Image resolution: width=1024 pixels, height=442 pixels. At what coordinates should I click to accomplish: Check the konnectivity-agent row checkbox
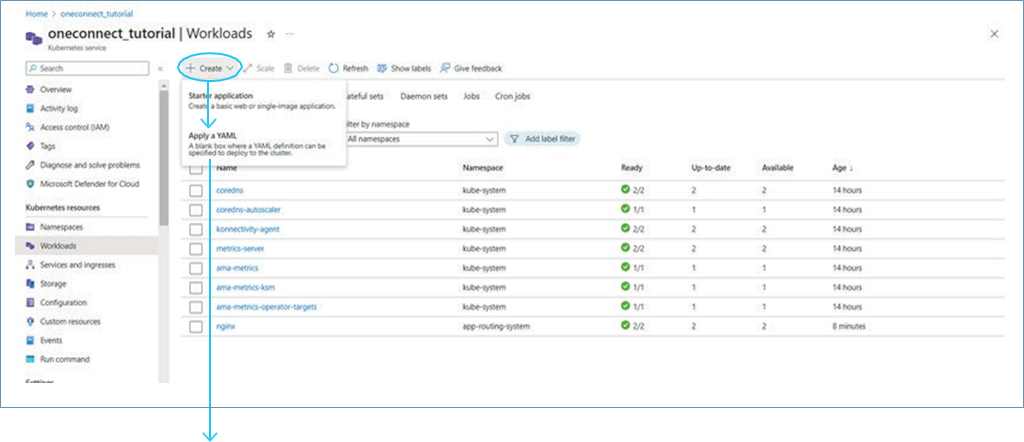point(196,230)
